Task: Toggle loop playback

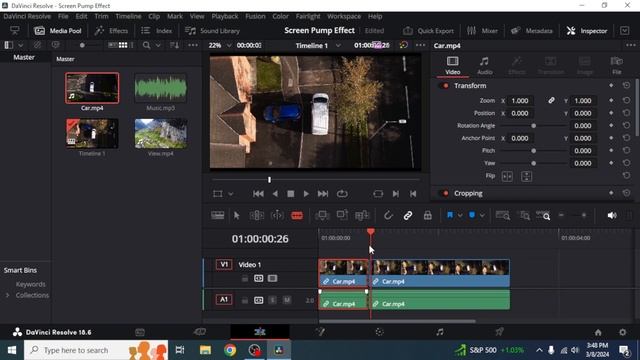Action: point(342,194)
